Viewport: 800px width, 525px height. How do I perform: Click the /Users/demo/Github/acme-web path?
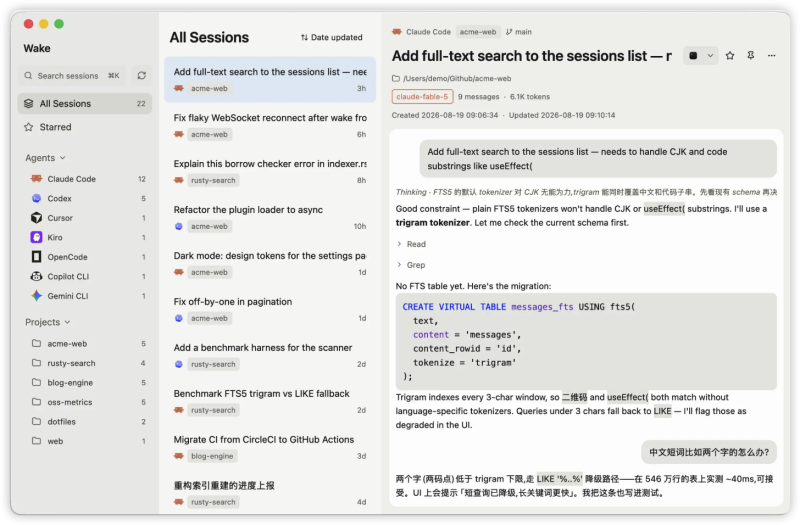pyautogui.click(x=457, y=79)
